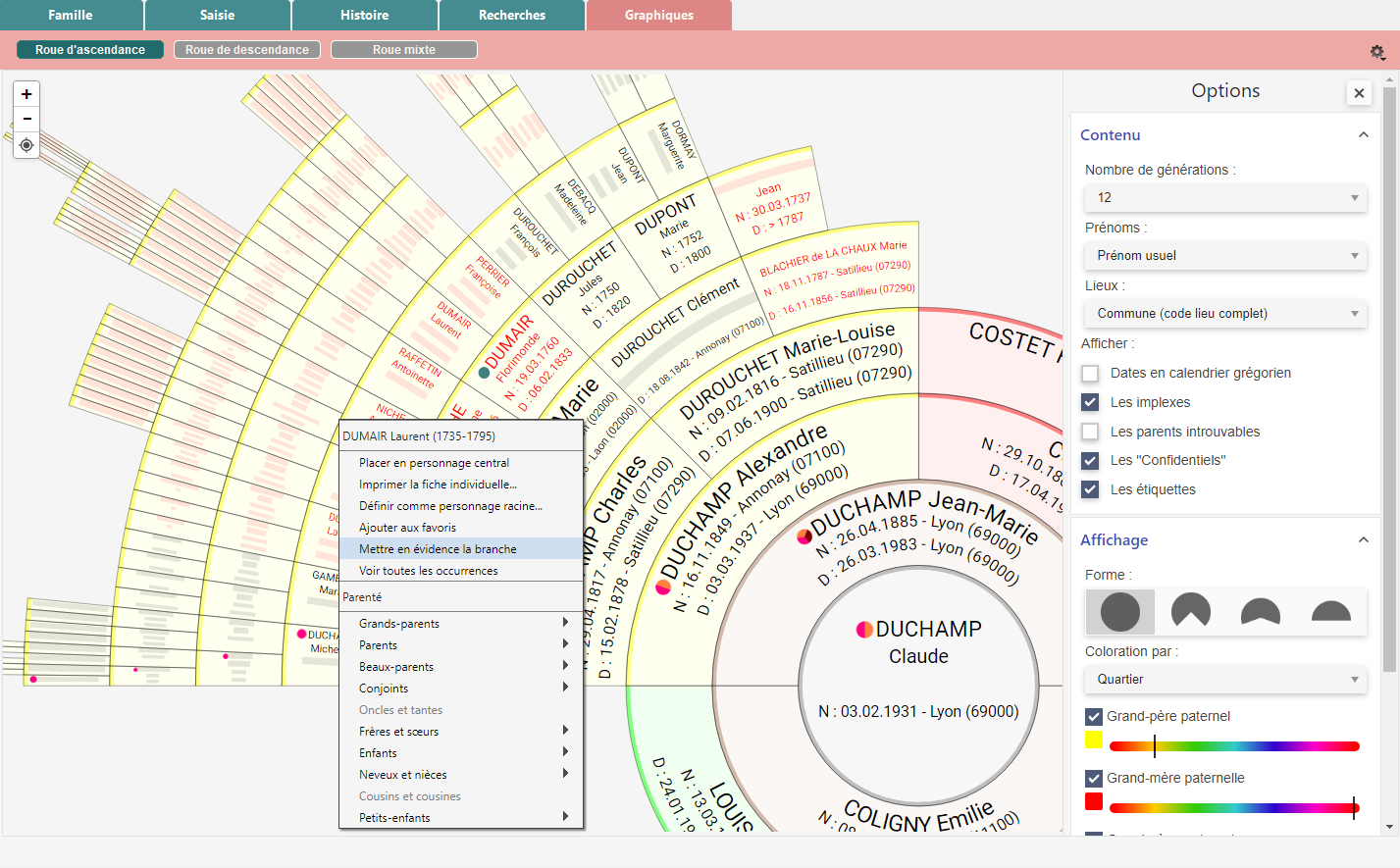Switch to the Famille tab

tap(71, 15)
